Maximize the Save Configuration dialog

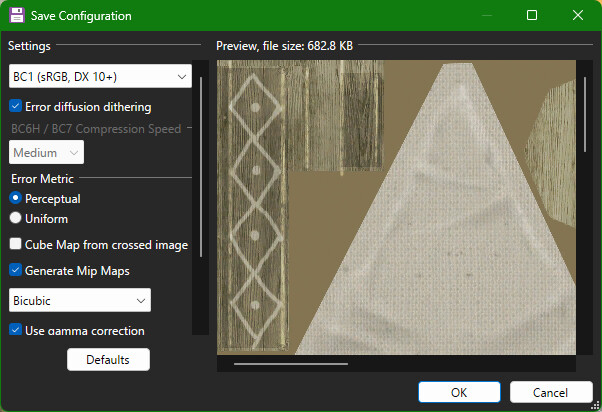(532, 16)
